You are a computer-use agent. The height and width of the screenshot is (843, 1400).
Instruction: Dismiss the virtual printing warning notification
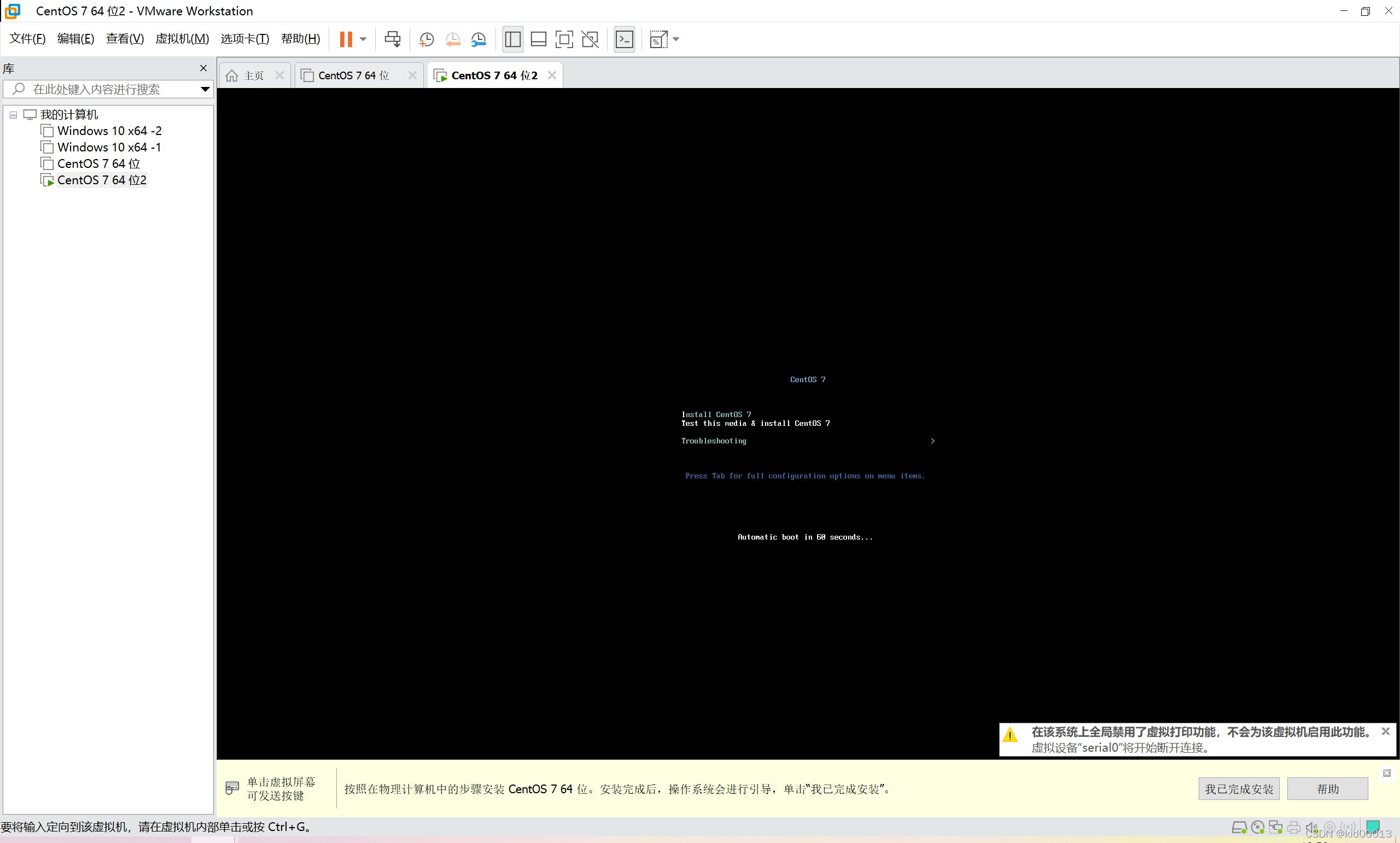coord(1385,731)
